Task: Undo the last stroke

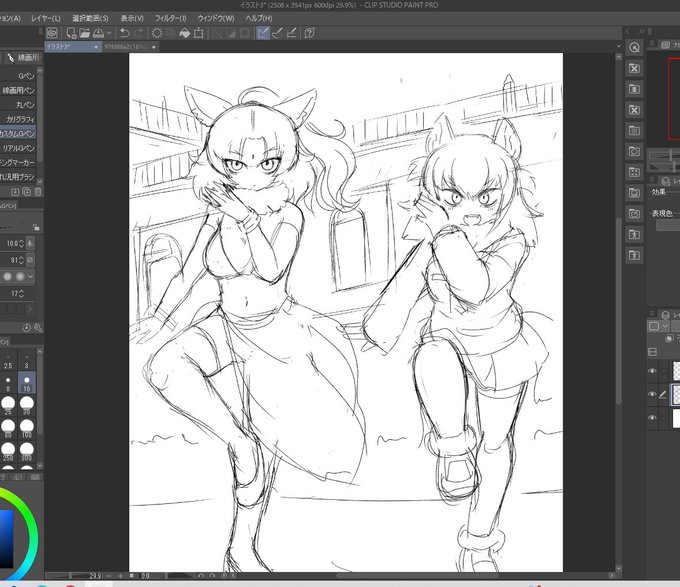Action: (x=124, y=33)
